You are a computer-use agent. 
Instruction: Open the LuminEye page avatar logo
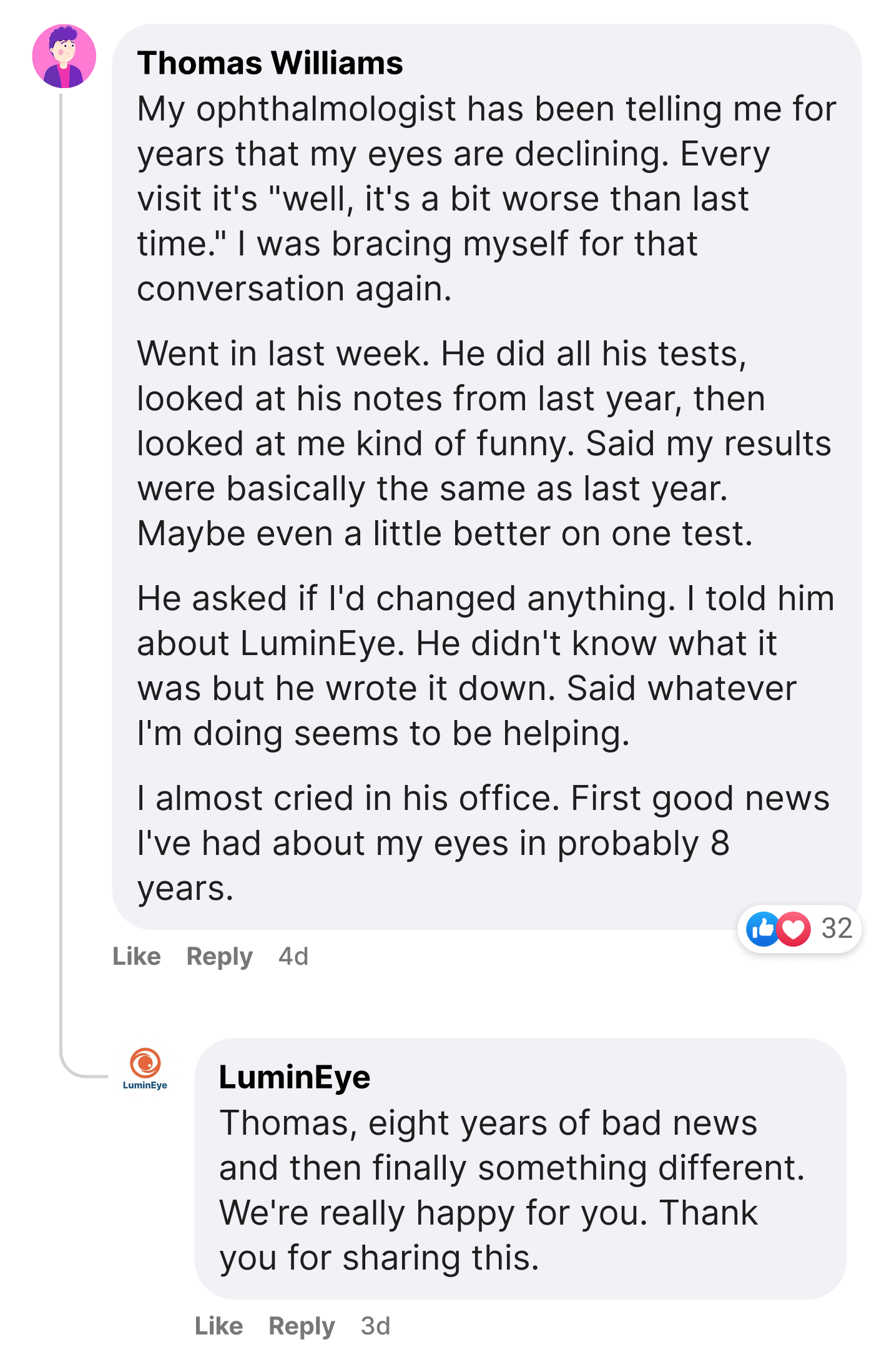tap(145, 1070)
